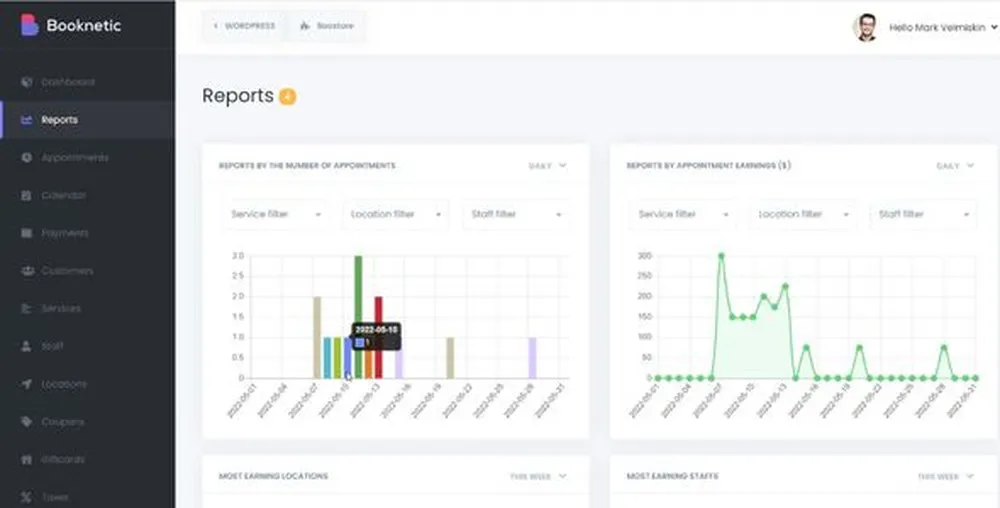Open Location filter in earnings chart

[803, 214]
